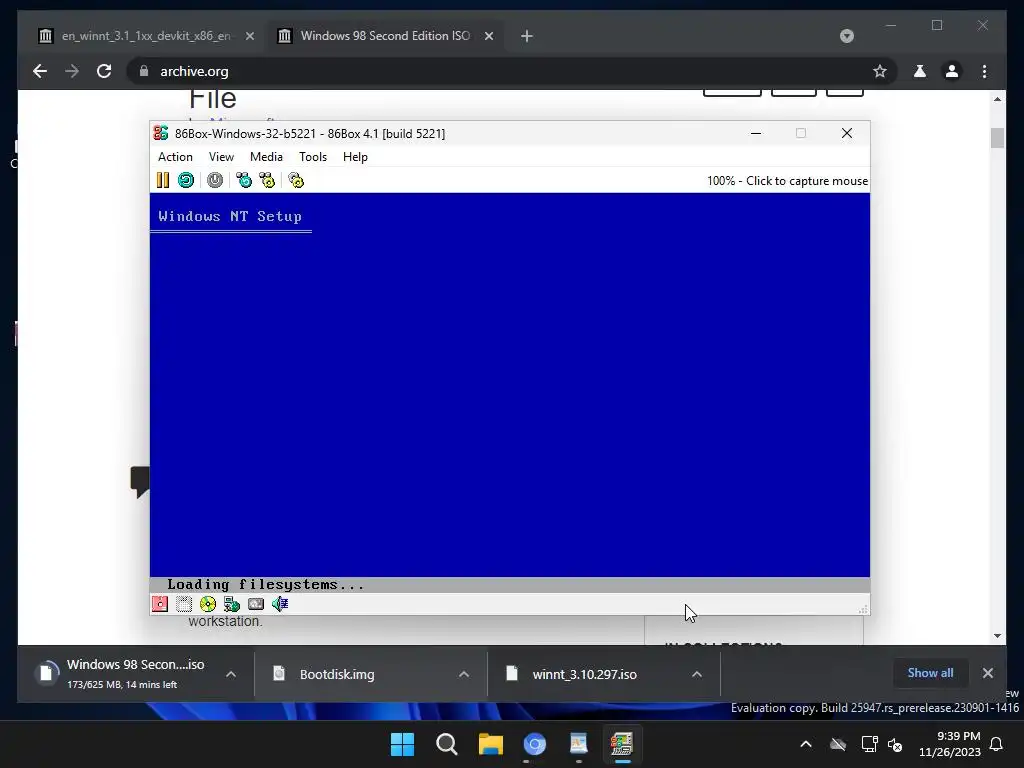Open the tab search dropdown arrow
Viewport: 1024px width, 768px height.
click(x=846, y=36)
